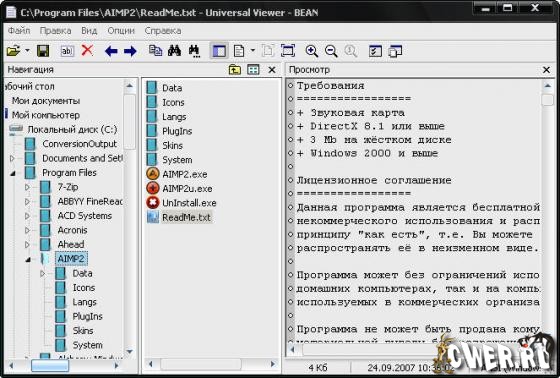
Task: Open the Опции menu
Action: (121, 31)
